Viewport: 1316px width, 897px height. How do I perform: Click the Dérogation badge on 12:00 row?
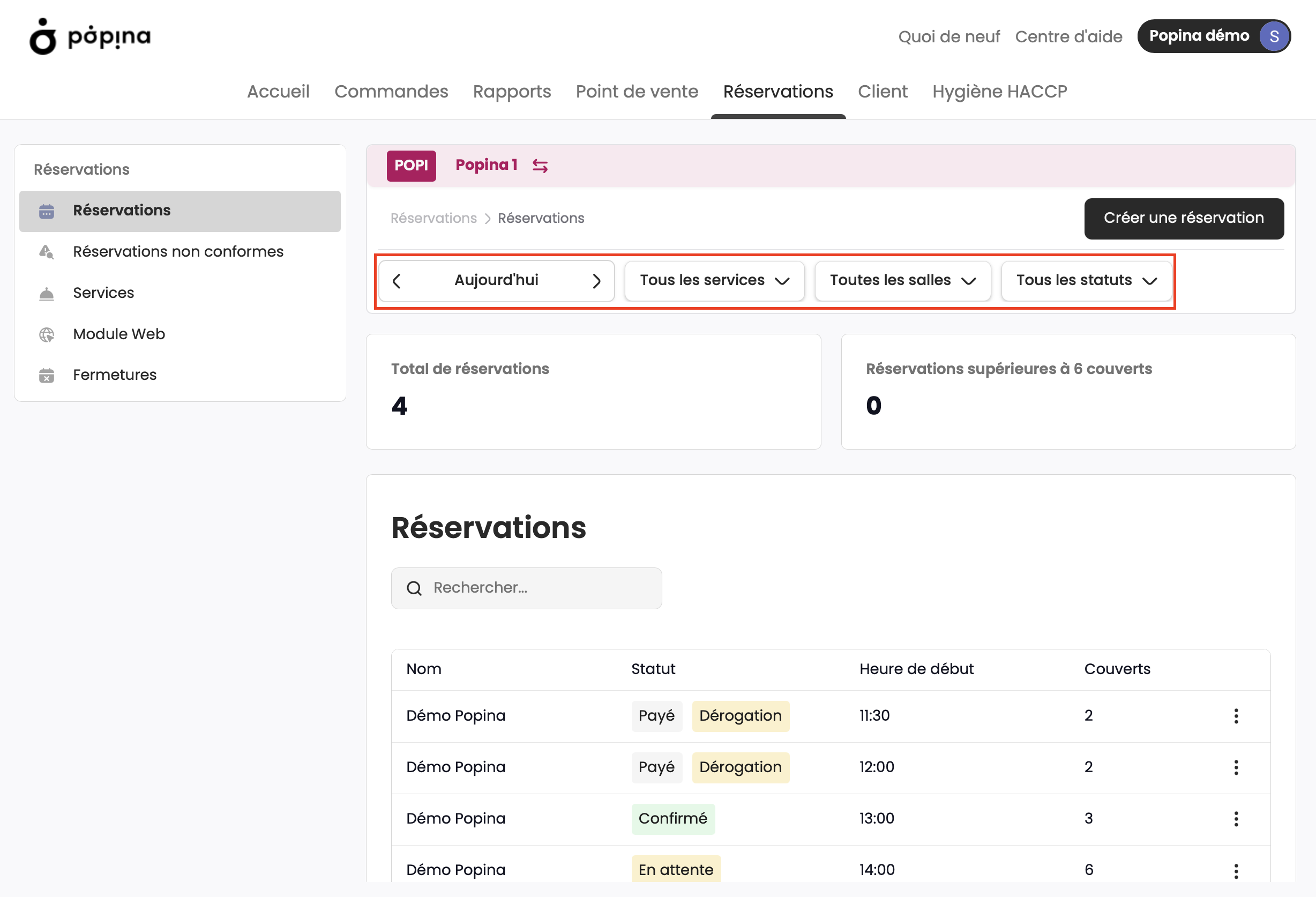pos(741,768)
